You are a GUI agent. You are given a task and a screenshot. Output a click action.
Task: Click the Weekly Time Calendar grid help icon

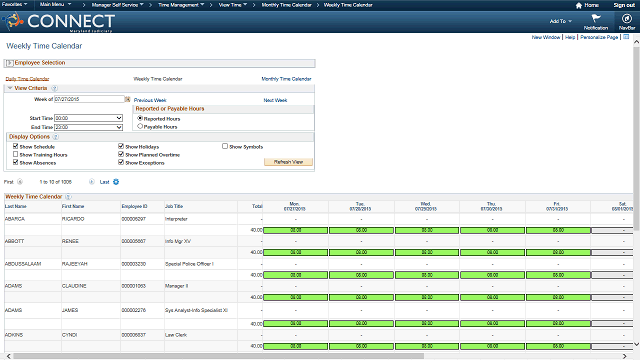(x=69, y=197)
